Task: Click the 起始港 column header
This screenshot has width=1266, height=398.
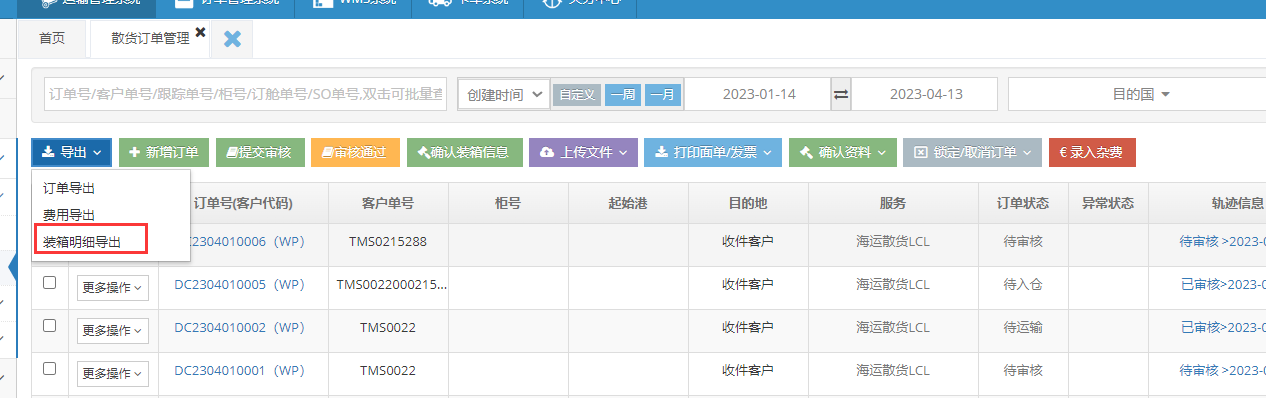Action: tap(628, 203)
